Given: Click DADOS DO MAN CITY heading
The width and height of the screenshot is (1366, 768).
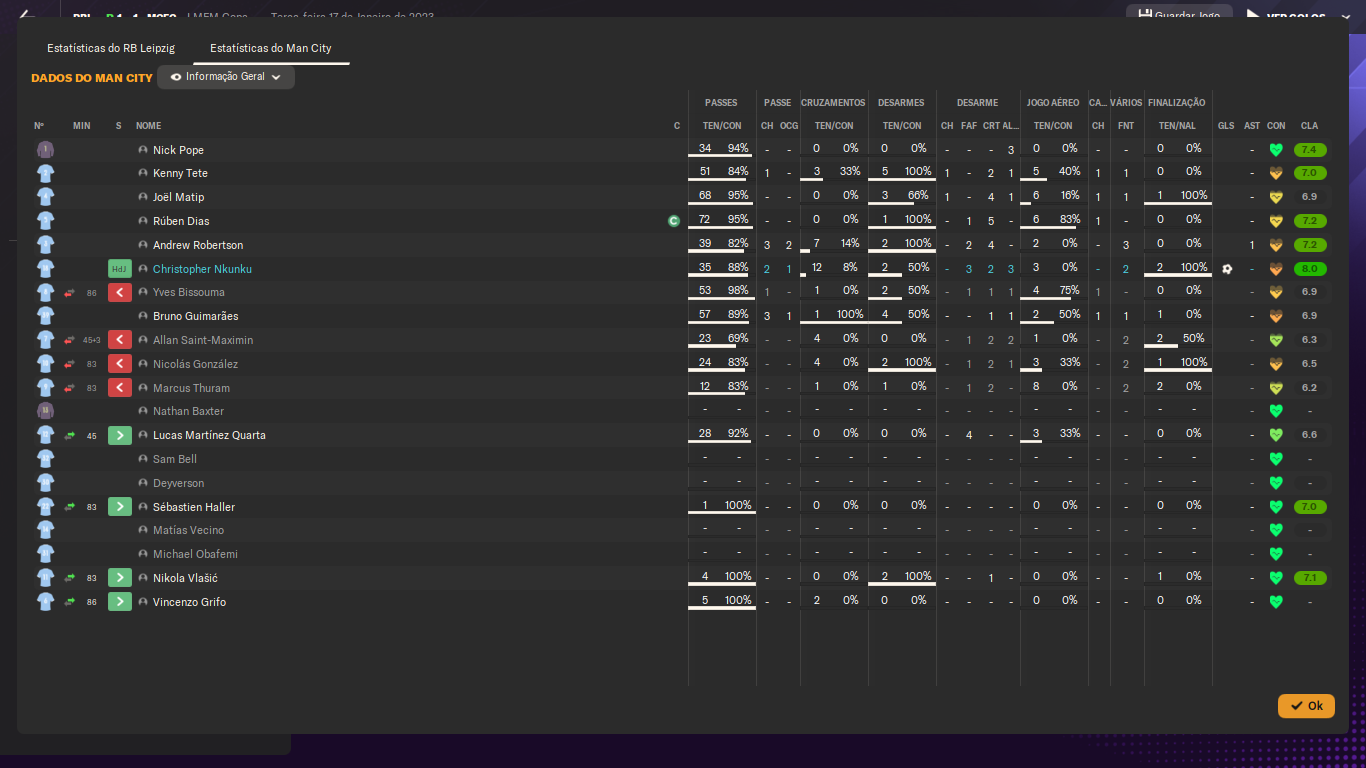Looking at the screenshot, I should 92,78.
